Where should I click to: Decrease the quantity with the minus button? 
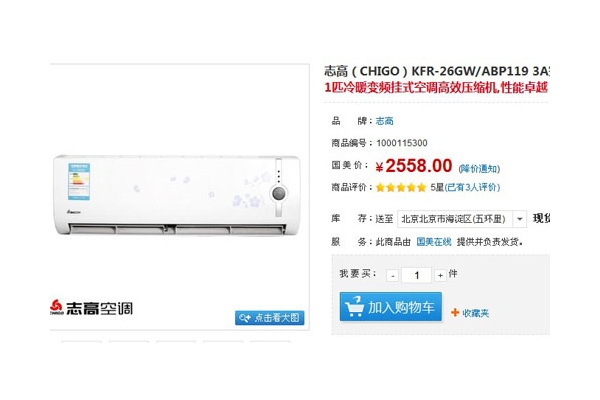coord(392,275)
